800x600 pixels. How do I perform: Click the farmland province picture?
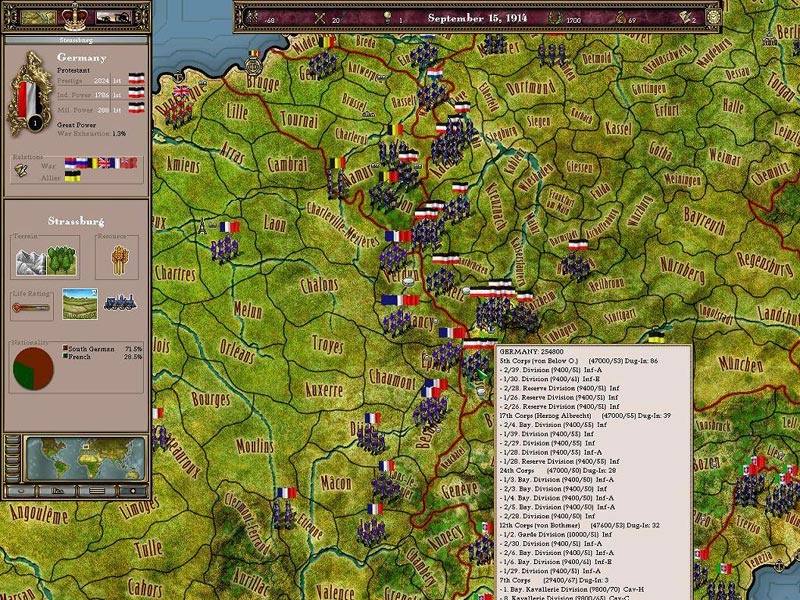[x=80, y=304]
